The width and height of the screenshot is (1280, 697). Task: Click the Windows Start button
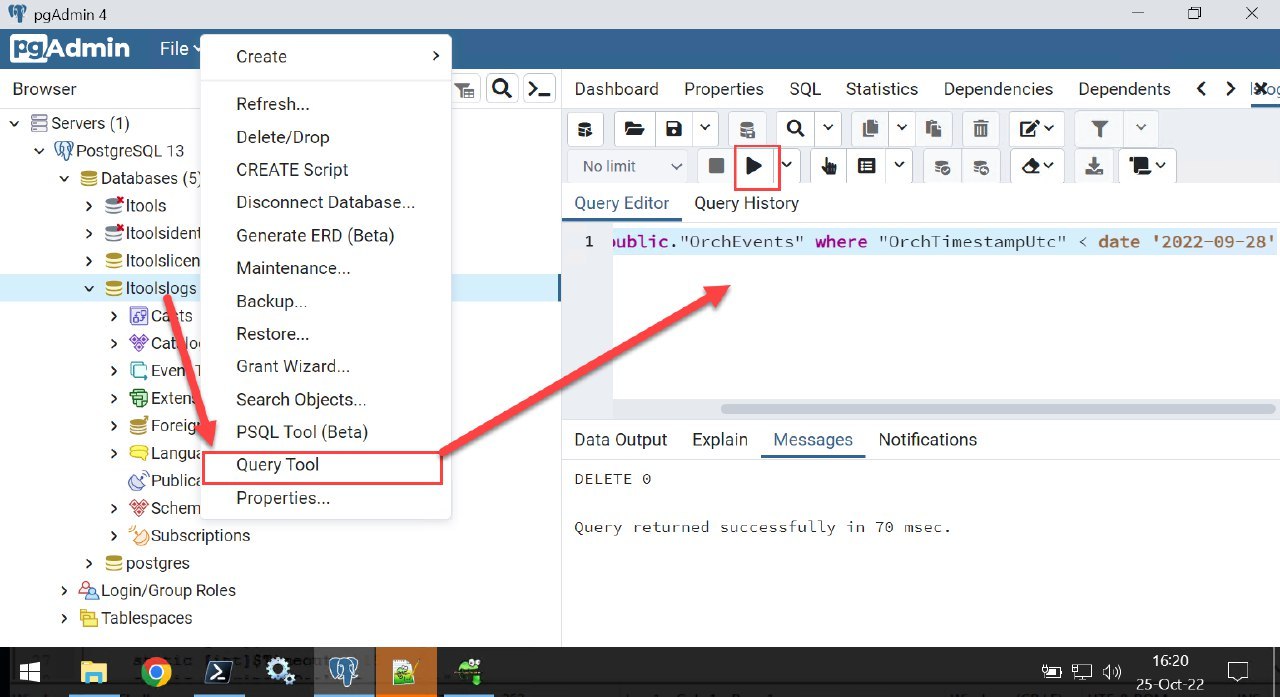point(28,670)
